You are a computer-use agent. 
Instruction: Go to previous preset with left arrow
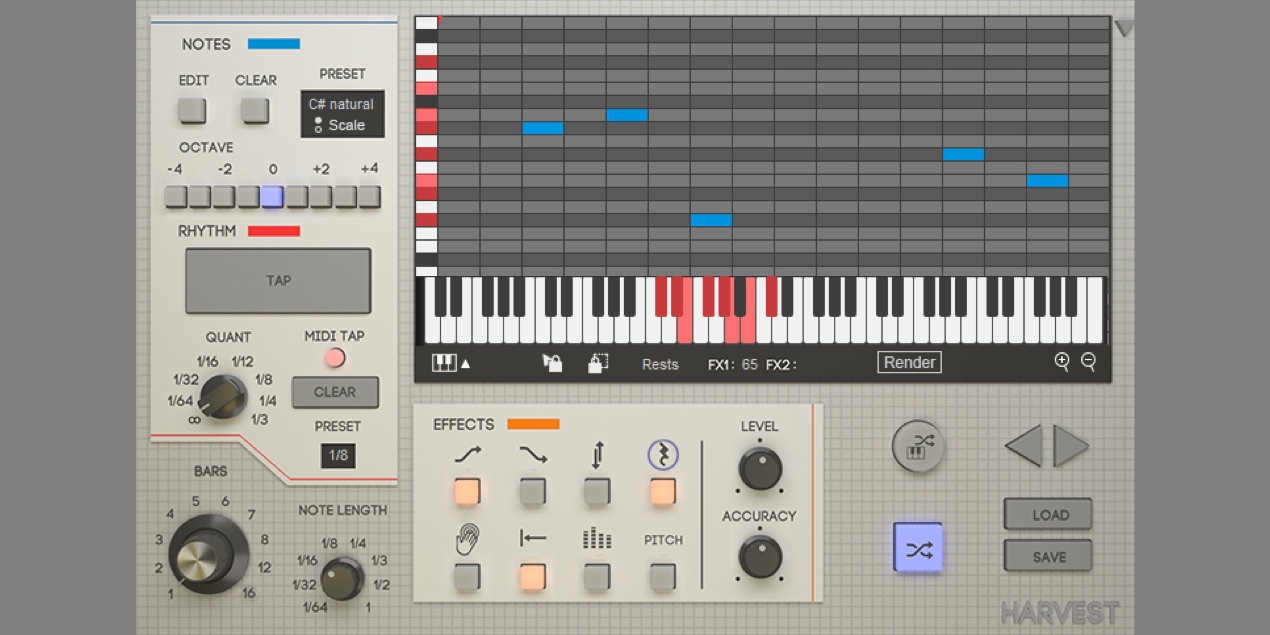tap(1024, 446)
